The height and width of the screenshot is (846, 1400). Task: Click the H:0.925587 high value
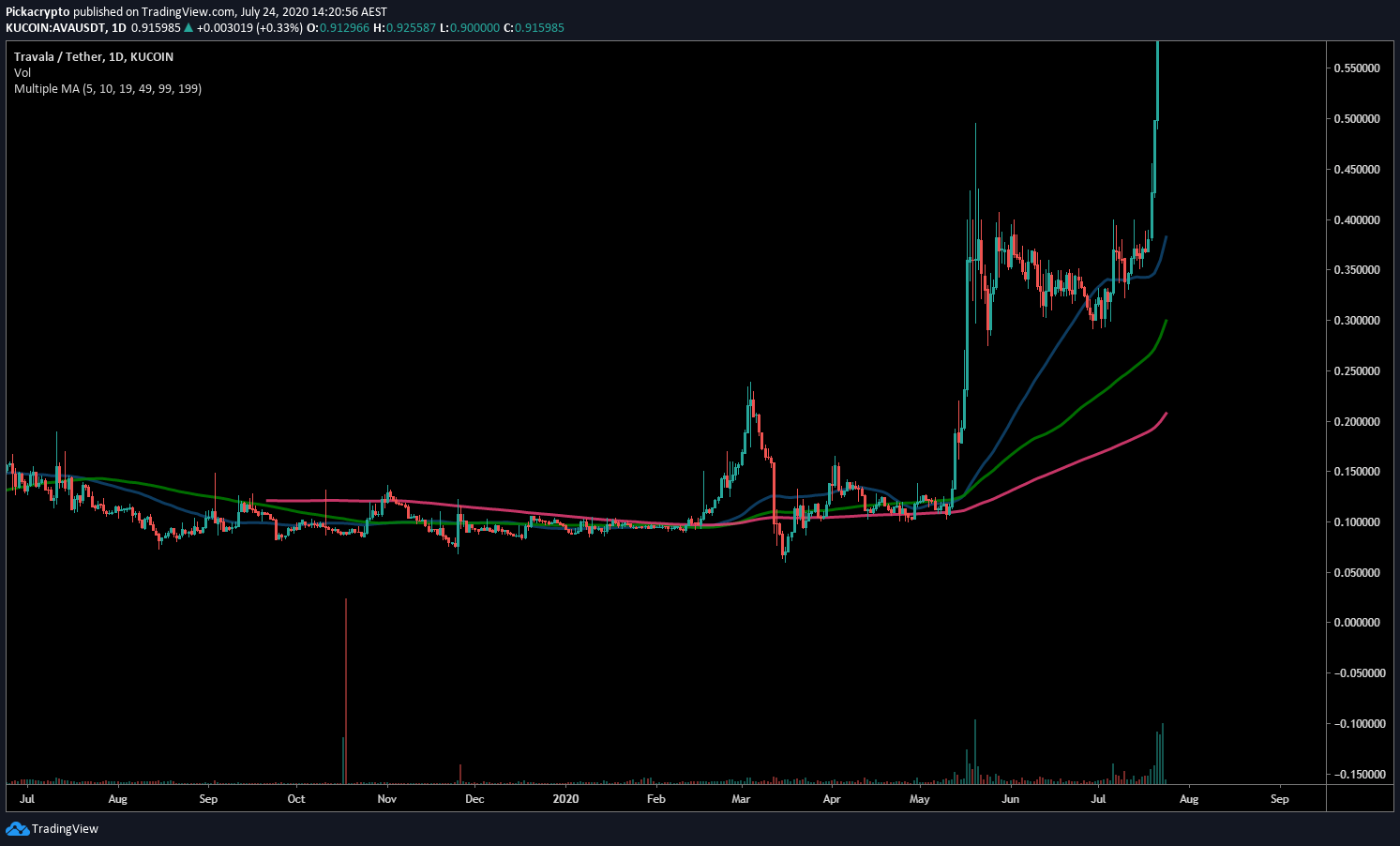404,28
